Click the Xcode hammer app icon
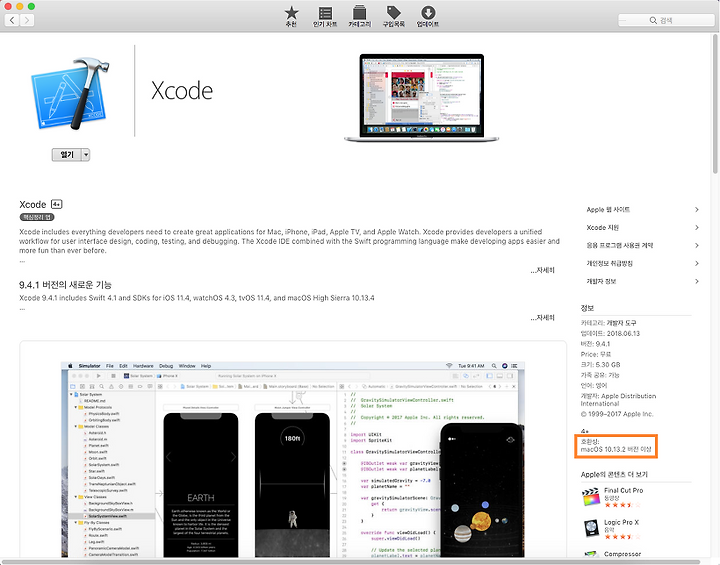The height and width of the screenshot is (565, 720). (71, 93)
